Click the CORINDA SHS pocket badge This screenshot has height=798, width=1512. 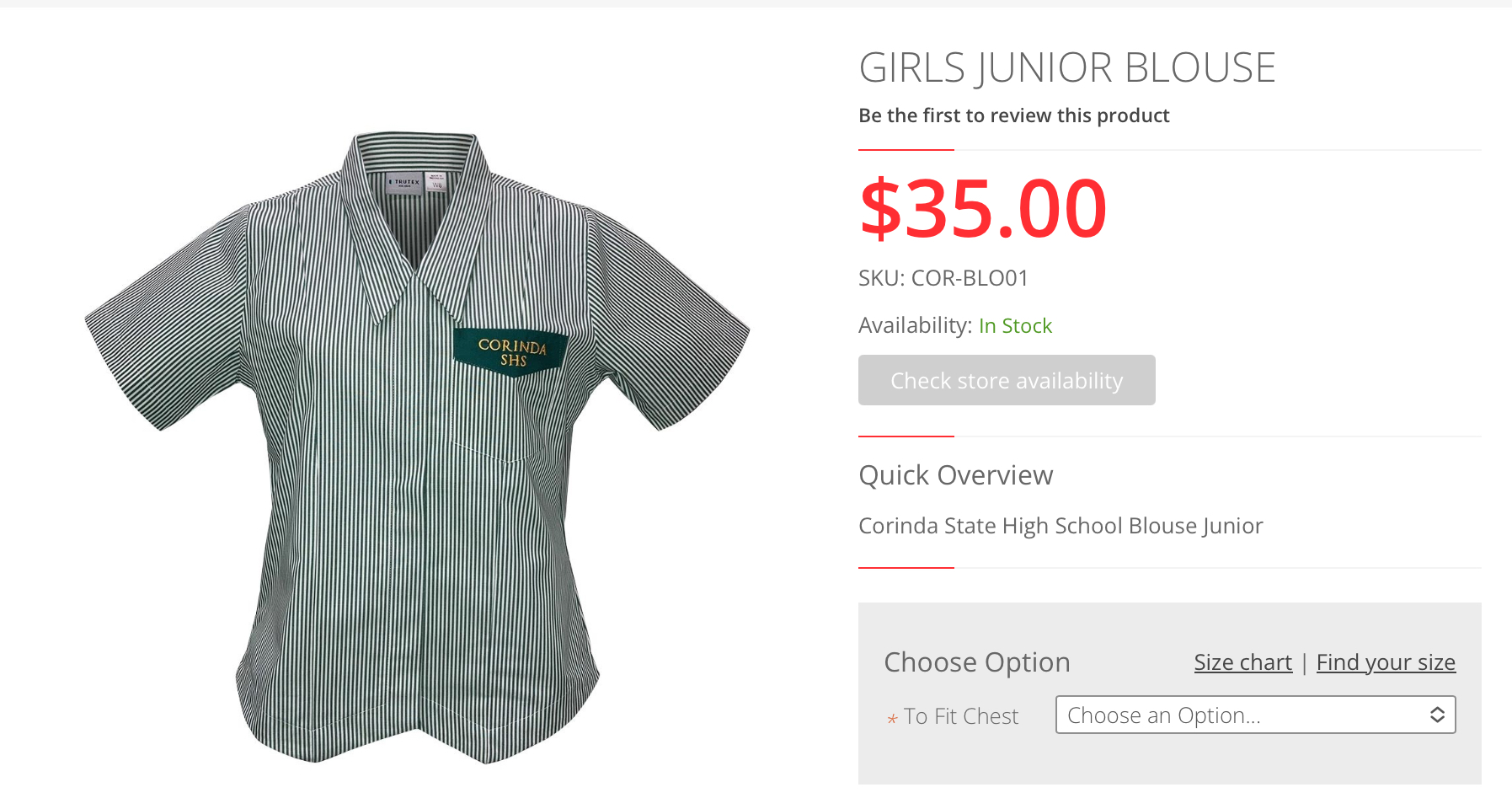pos(511,351)
